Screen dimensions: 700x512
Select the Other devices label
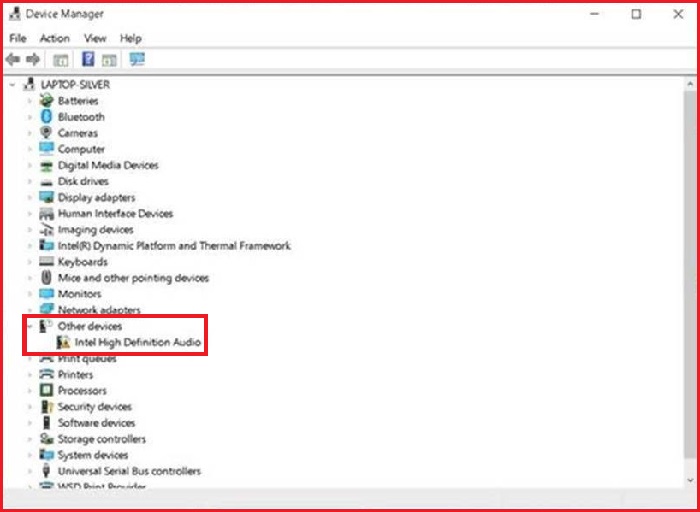[90, 326]
